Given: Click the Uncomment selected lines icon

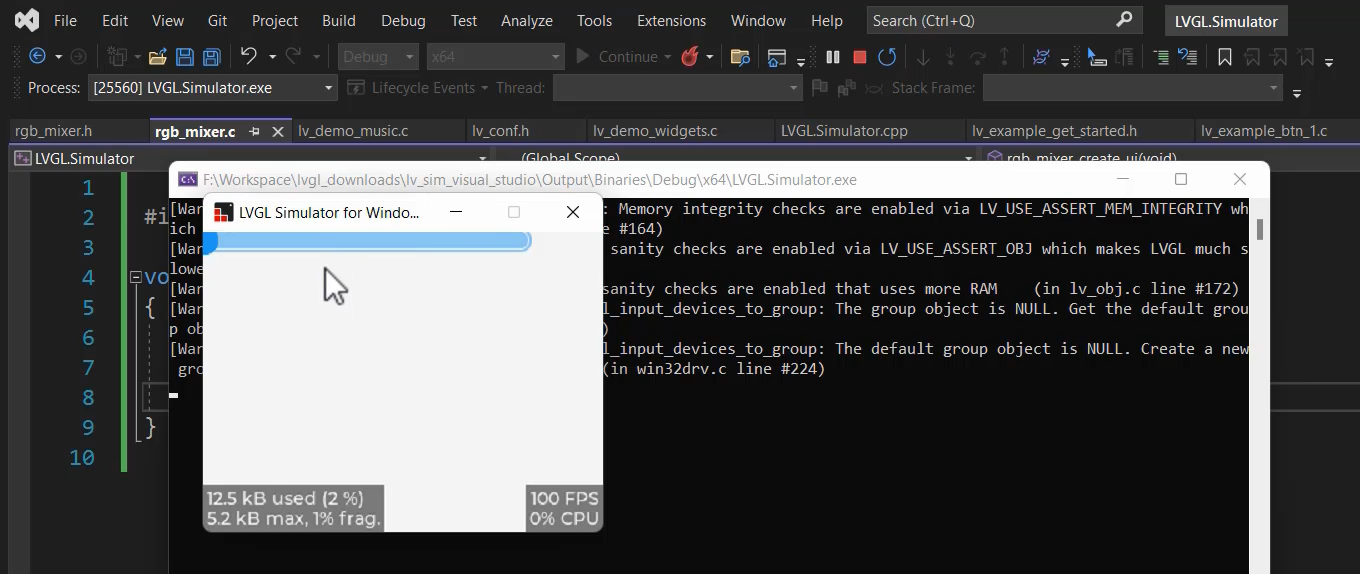Looking at the screenshot, I should click(x=1188, y=57).
